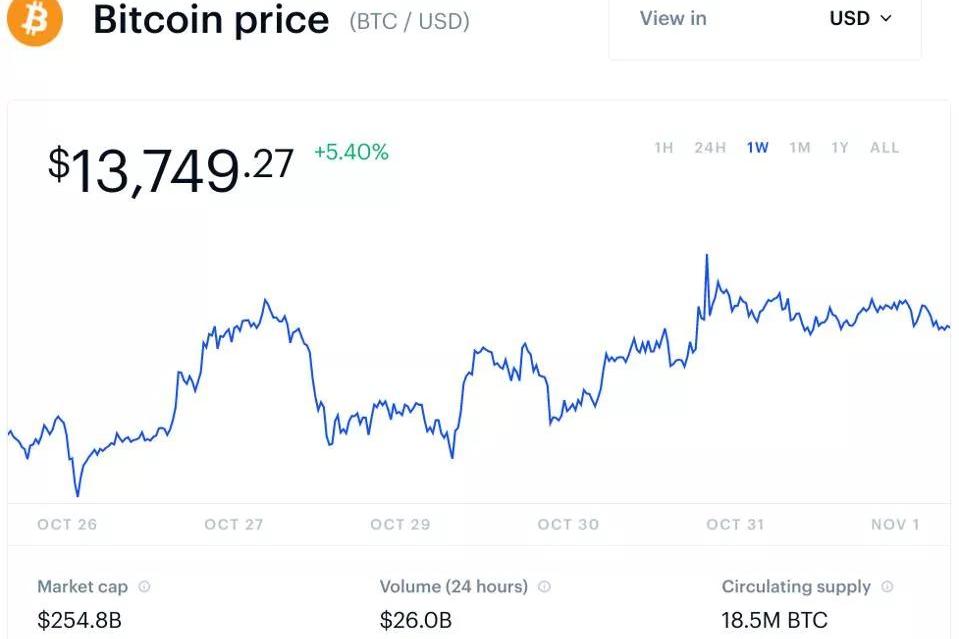Click the $254.8B market cap value
Screen dimensions: 959x639
[x=79, y=620]
